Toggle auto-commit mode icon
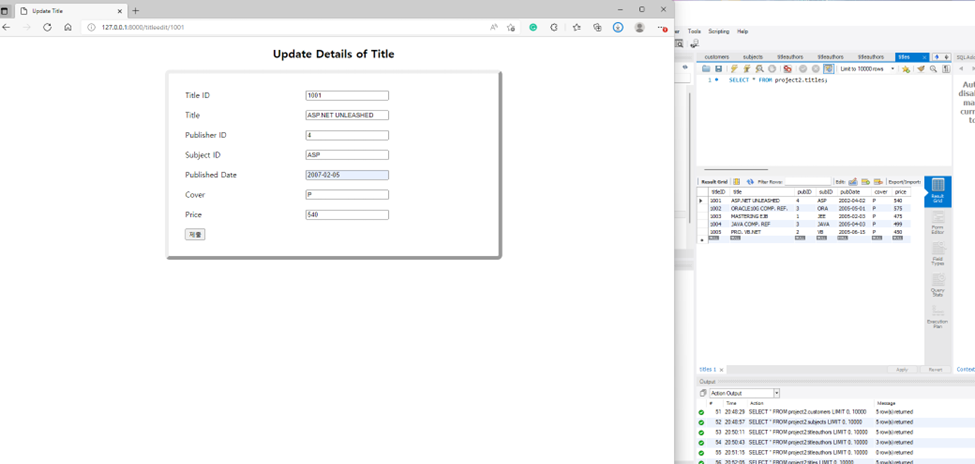 pyautogui.click(x=828, y=69)
